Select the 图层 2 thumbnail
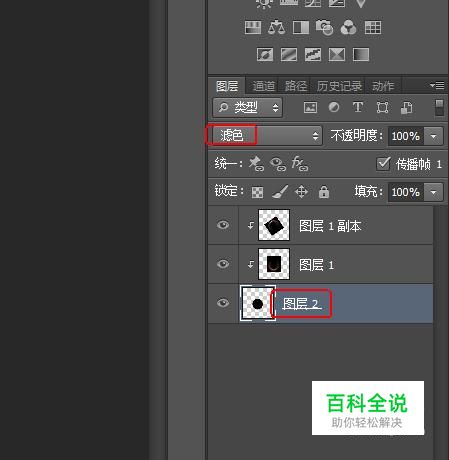 click(x=258, y=303)
